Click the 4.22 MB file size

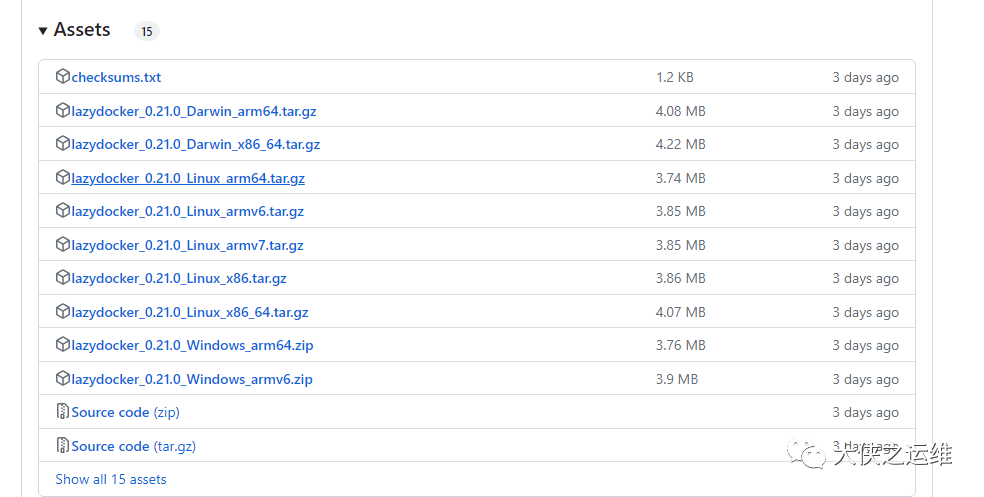point(681,144)
